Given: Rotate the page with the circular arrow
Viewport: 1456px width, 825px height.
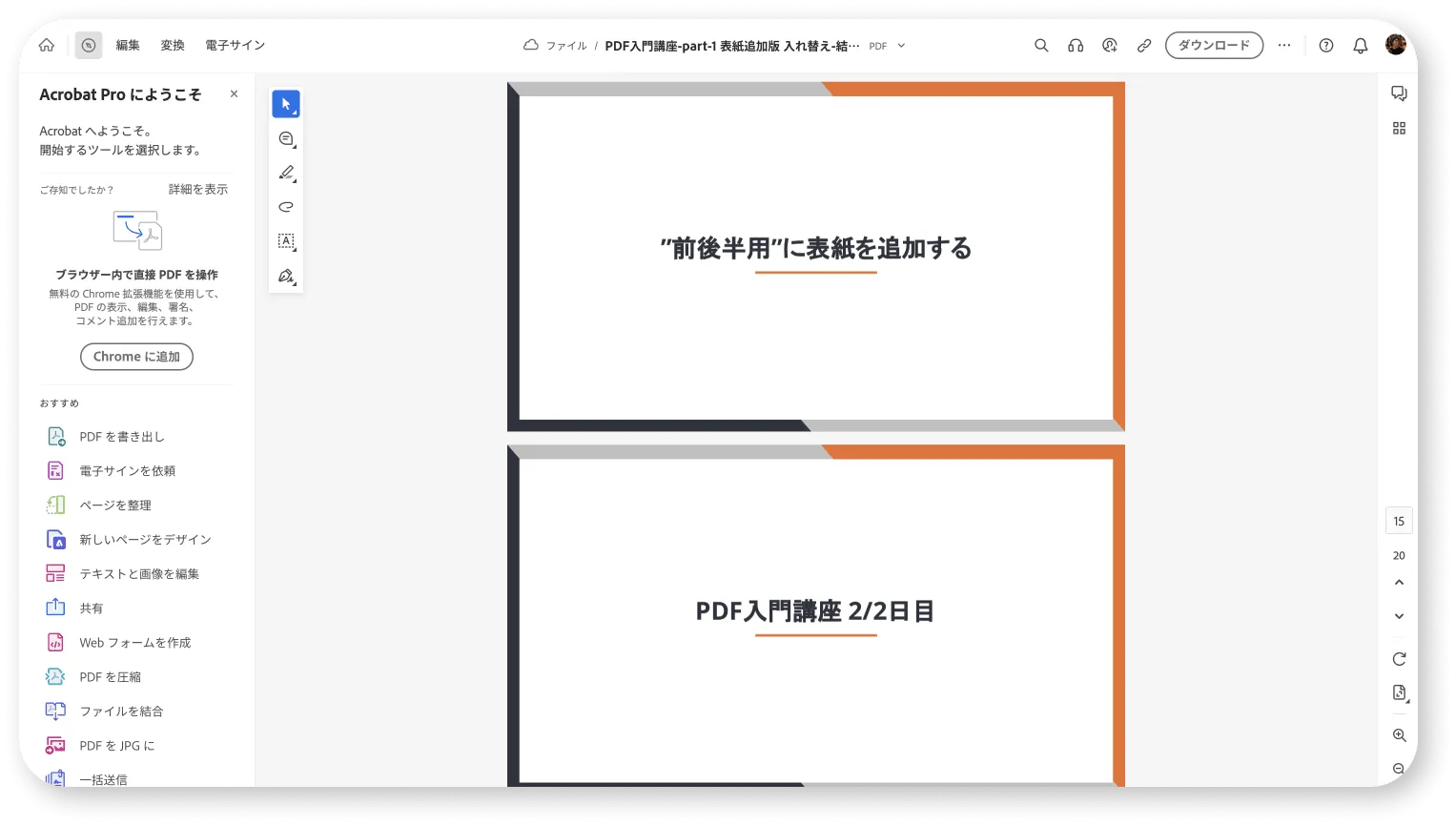Looking at the screenshot, I should (x=1399, y=659).
